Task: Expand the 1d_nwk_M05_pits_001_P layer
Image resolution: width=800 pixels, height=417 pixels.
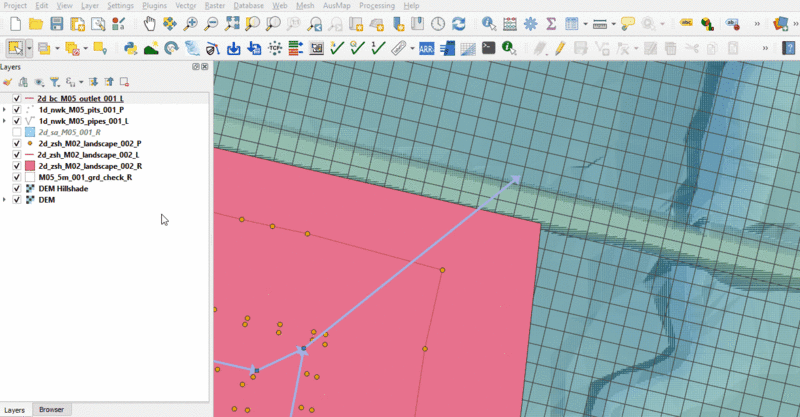Action: tap(5, 110)
